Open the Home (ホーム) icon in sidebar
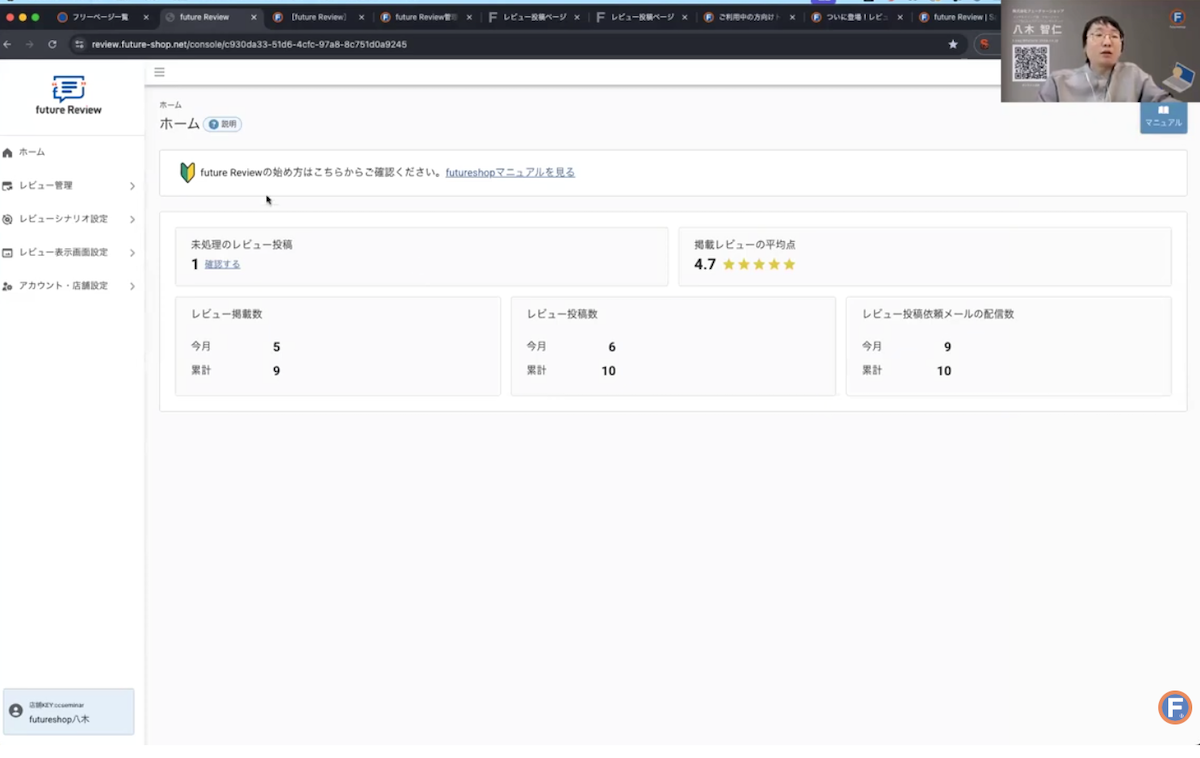 tap(18, 152)
